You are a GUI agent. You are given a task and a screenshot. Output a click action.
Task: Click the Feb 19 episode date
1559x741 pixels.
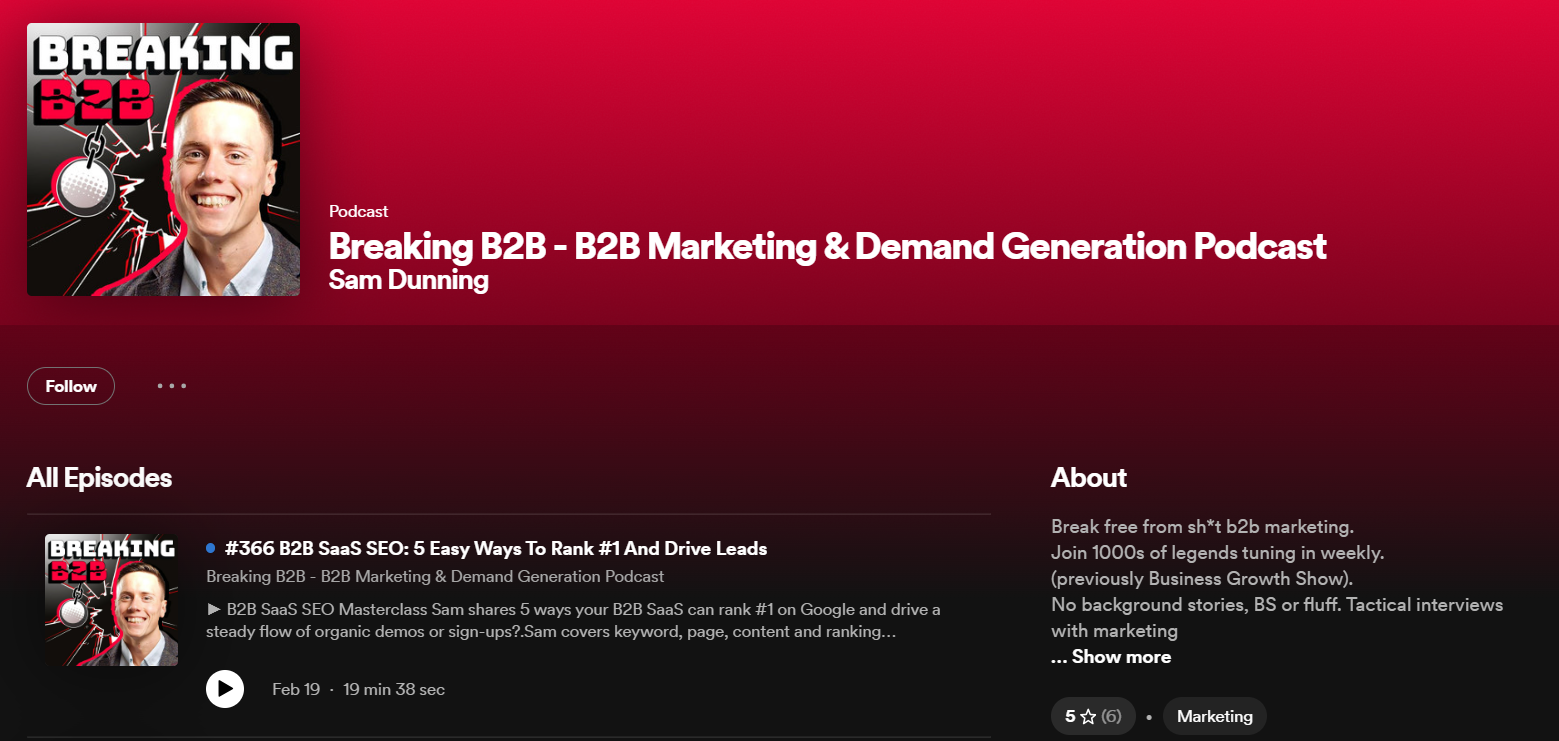[296, 689]
